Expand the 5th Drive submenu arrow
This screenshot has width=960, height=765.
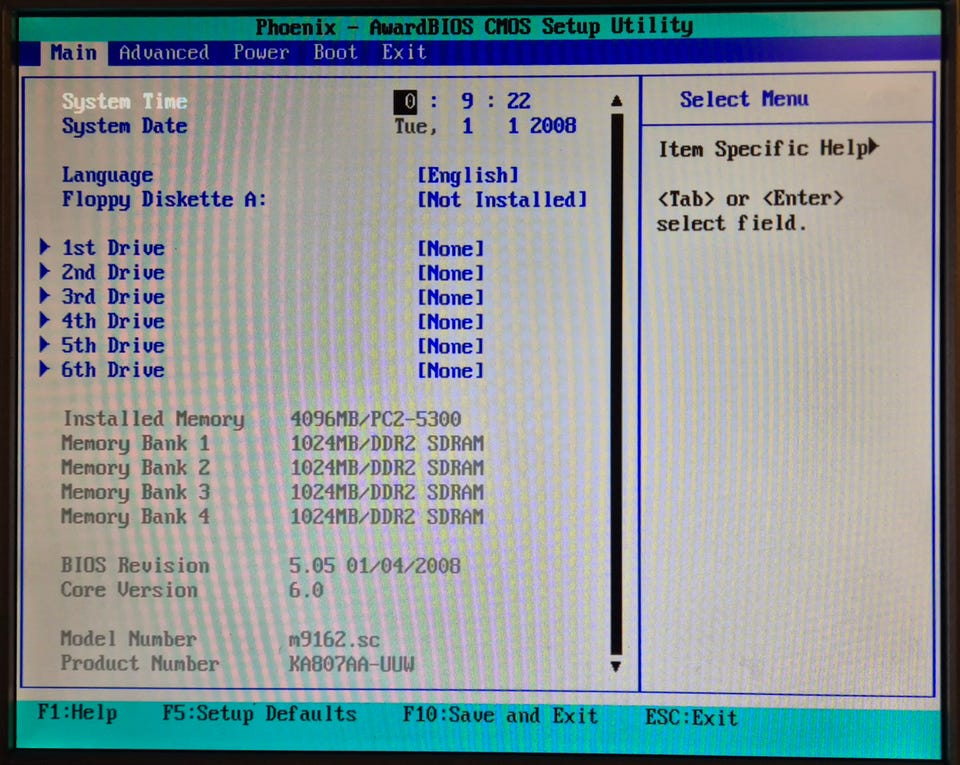click(x=45, y=345)
